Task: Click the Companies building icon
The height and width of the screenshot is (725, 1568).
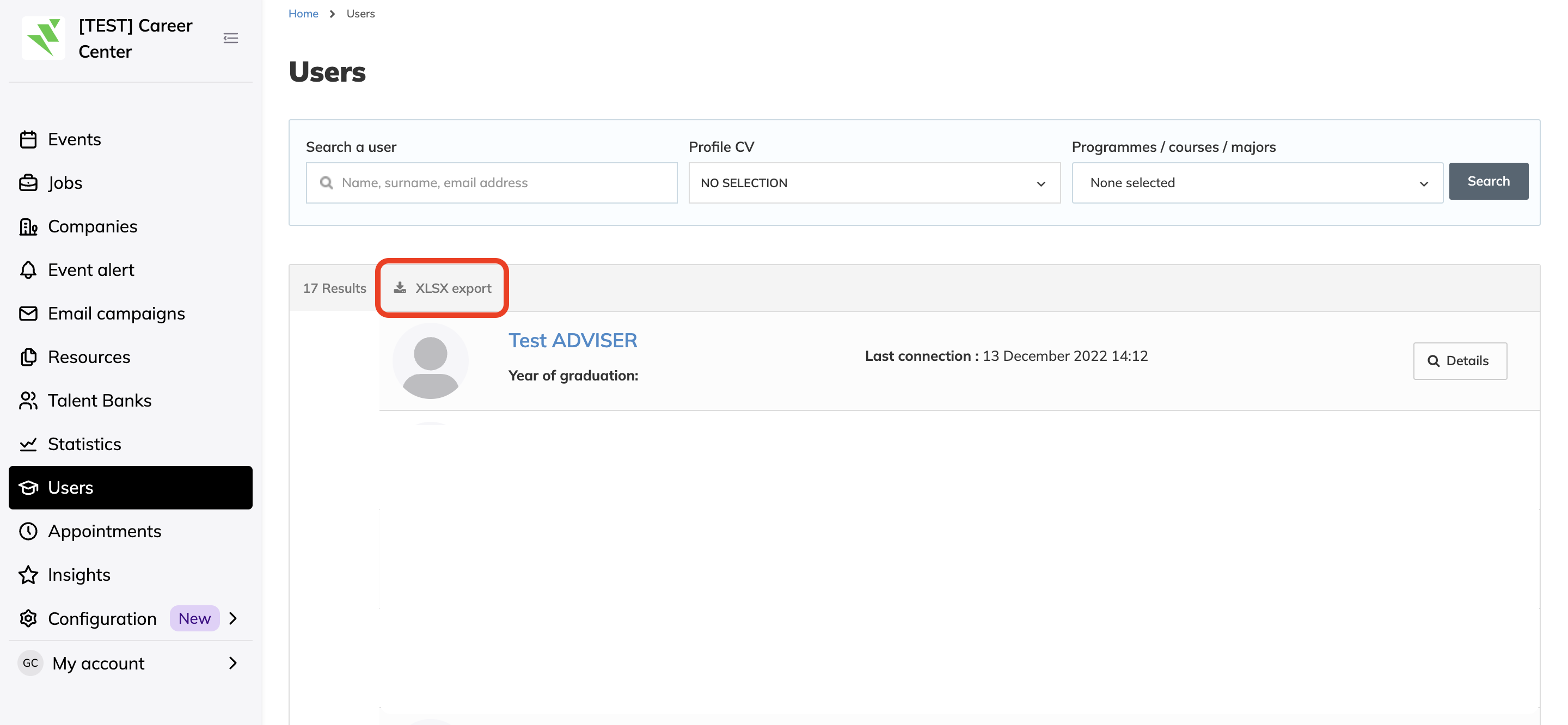Action: (x=28, y=226)
